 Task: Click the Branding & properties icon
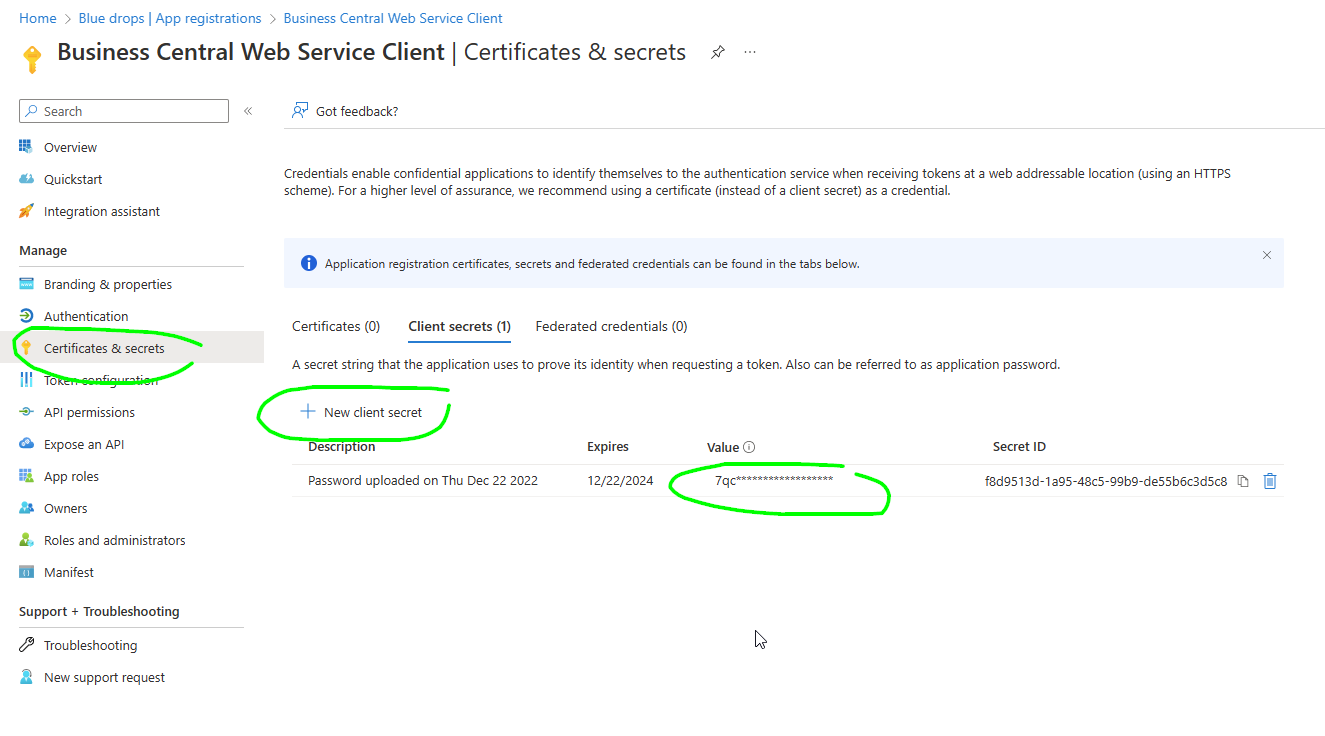coord(26,284)
